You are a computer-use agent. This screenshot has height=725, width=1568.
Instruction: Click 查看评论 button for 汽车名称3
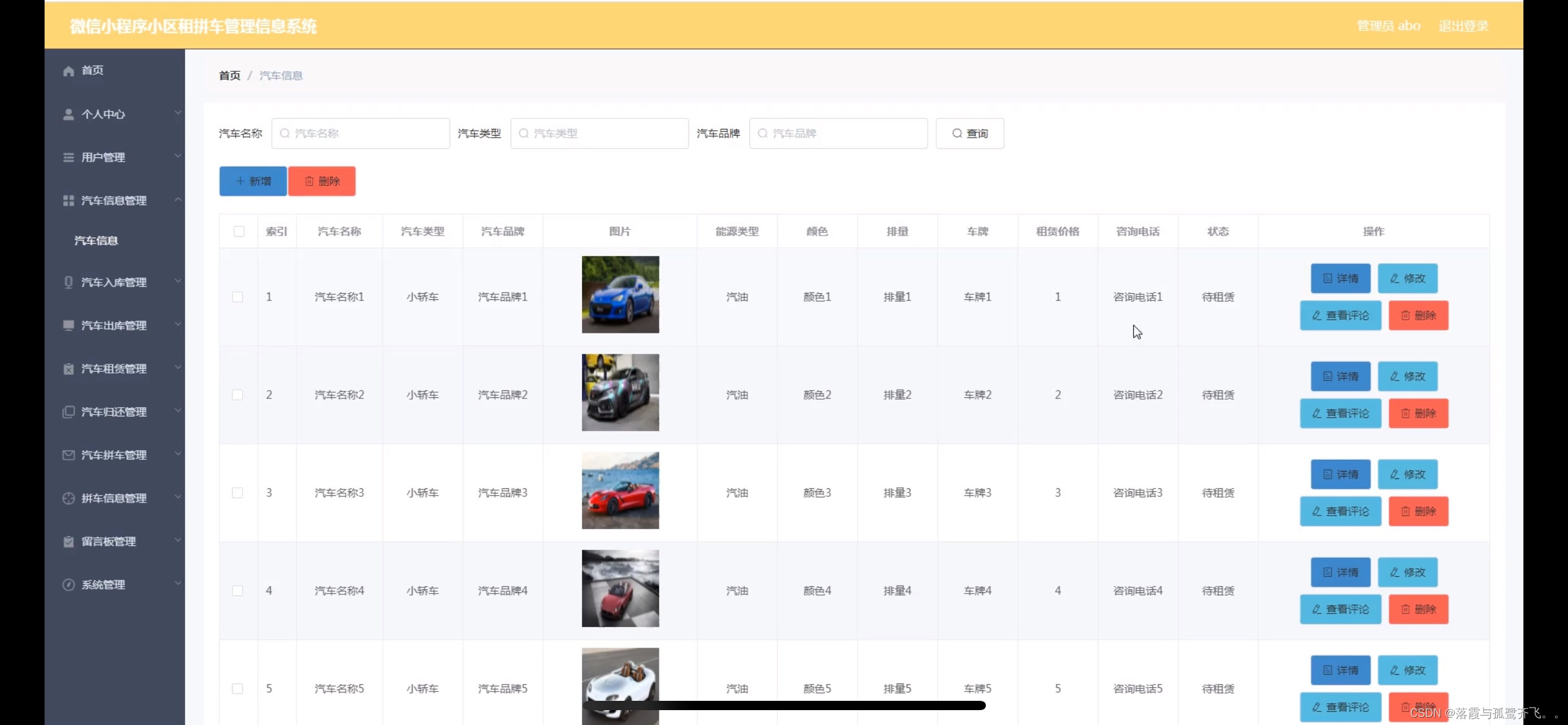[1341, 511]
